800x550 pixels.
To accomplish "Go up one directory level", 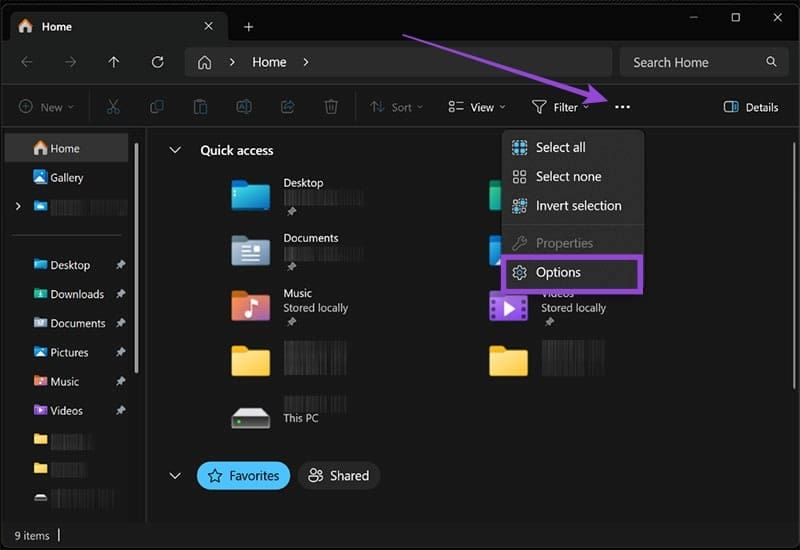I will pos(114,62).
